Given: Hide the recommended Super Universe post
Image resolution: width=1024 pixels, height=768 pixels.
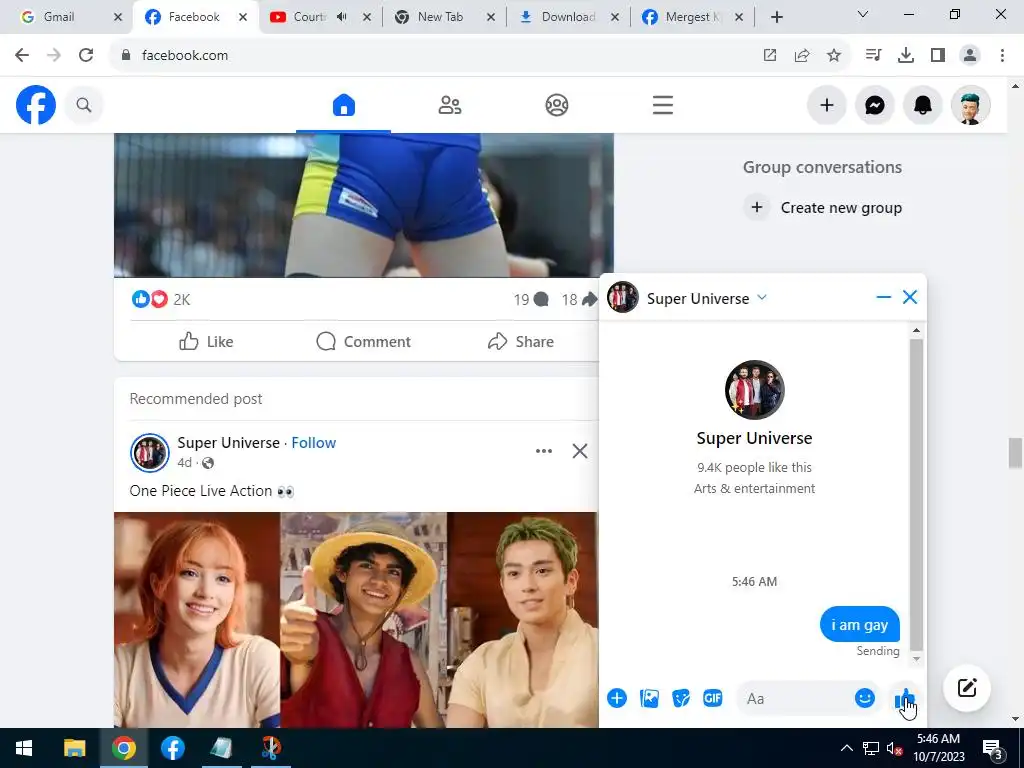Looking at the screenshot, I should (x=580, y=451).
